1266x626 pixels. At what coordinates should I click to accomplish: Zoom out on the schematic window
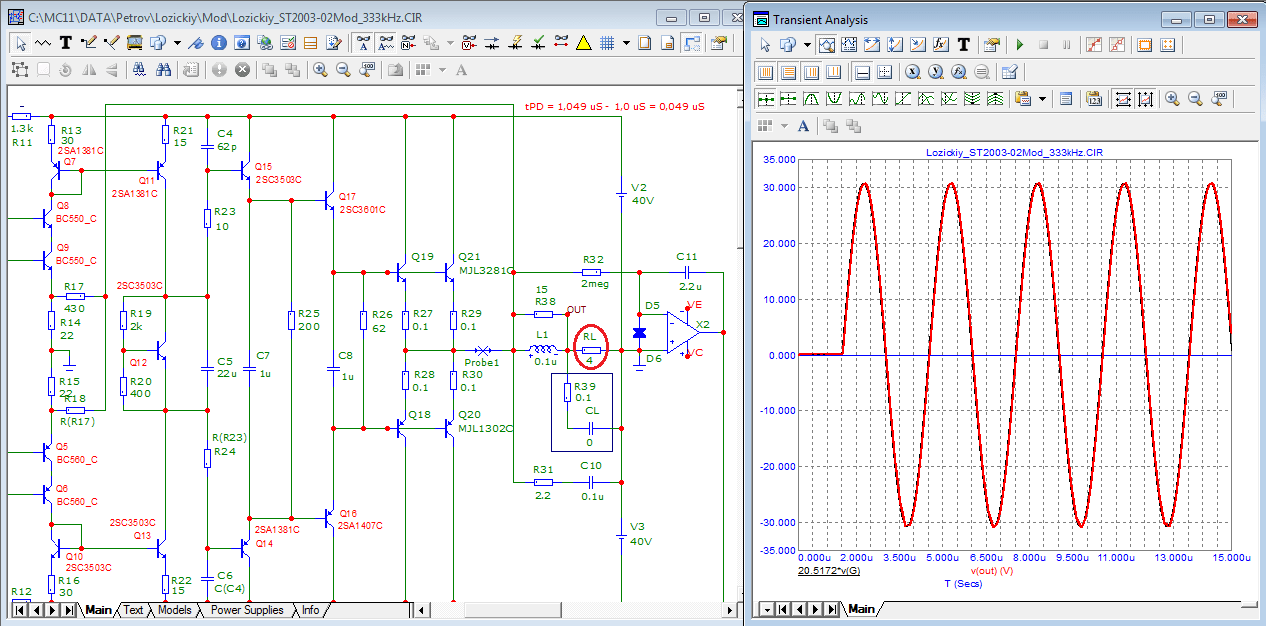(x=343, y=69)
